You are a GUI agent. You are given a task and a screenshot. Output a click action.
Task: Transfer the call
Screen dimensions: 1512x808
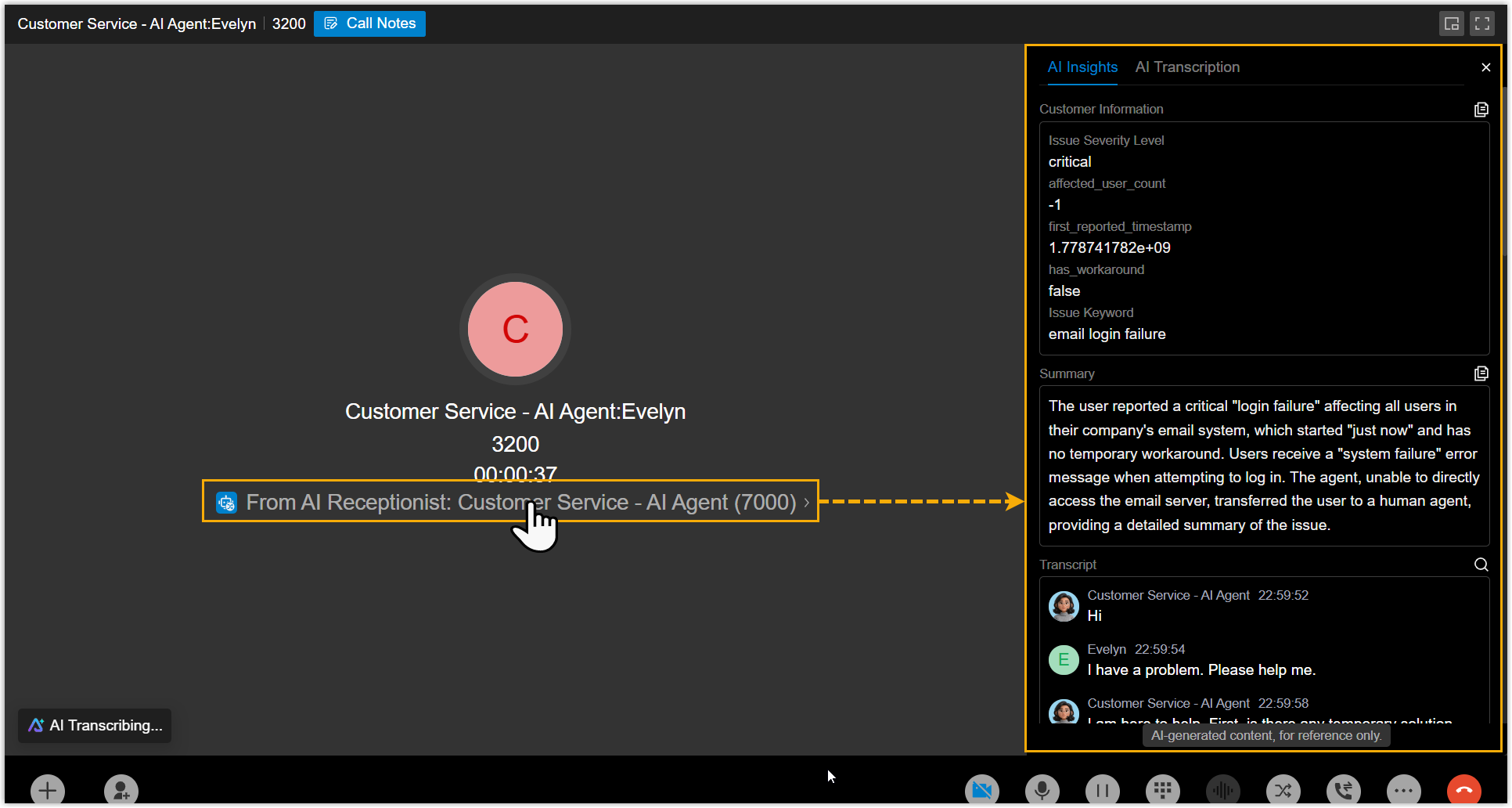click(x=1344, y=791)
